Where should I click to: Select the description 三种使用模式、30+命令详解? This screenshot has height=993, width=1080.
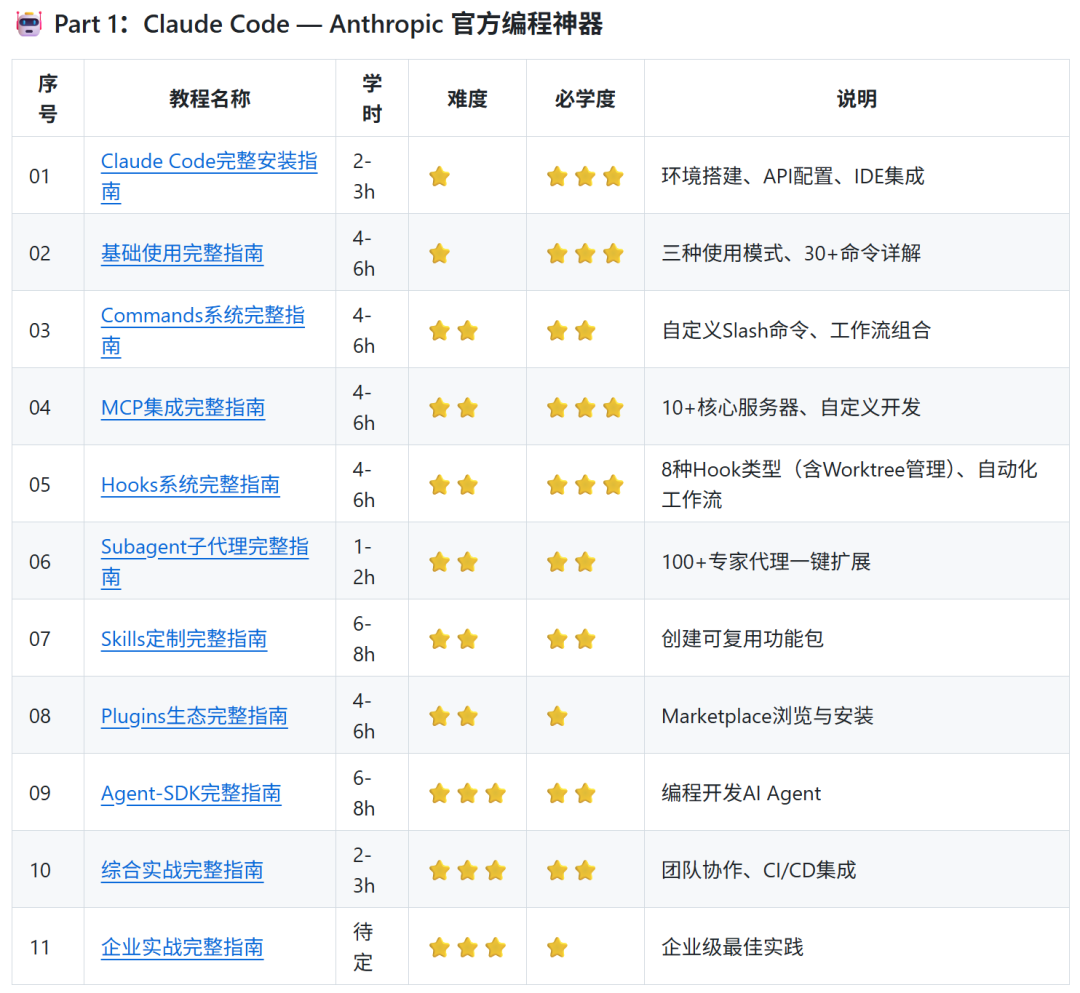791,253
